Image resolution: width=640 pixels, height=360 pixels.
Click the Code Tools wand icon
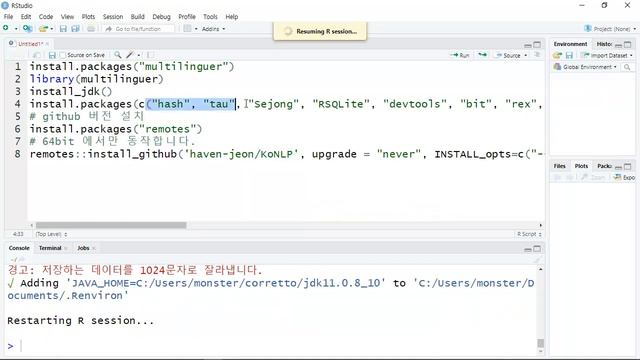click(130, 55)
